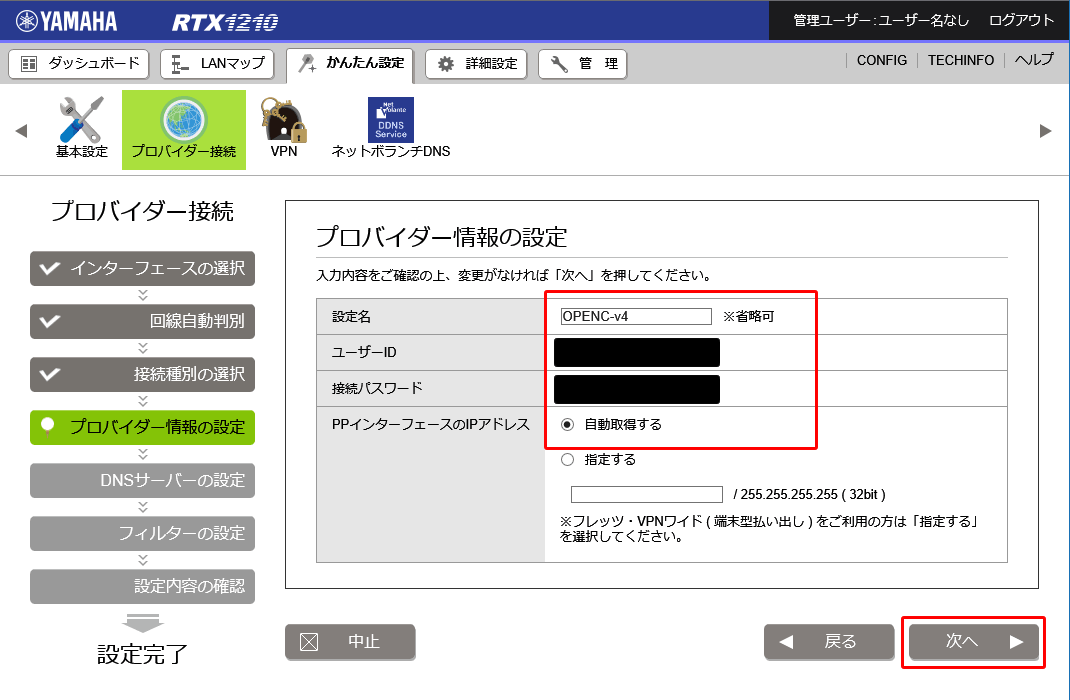
Task: Click フィルターの設定 step
Action: click(143, 534)
